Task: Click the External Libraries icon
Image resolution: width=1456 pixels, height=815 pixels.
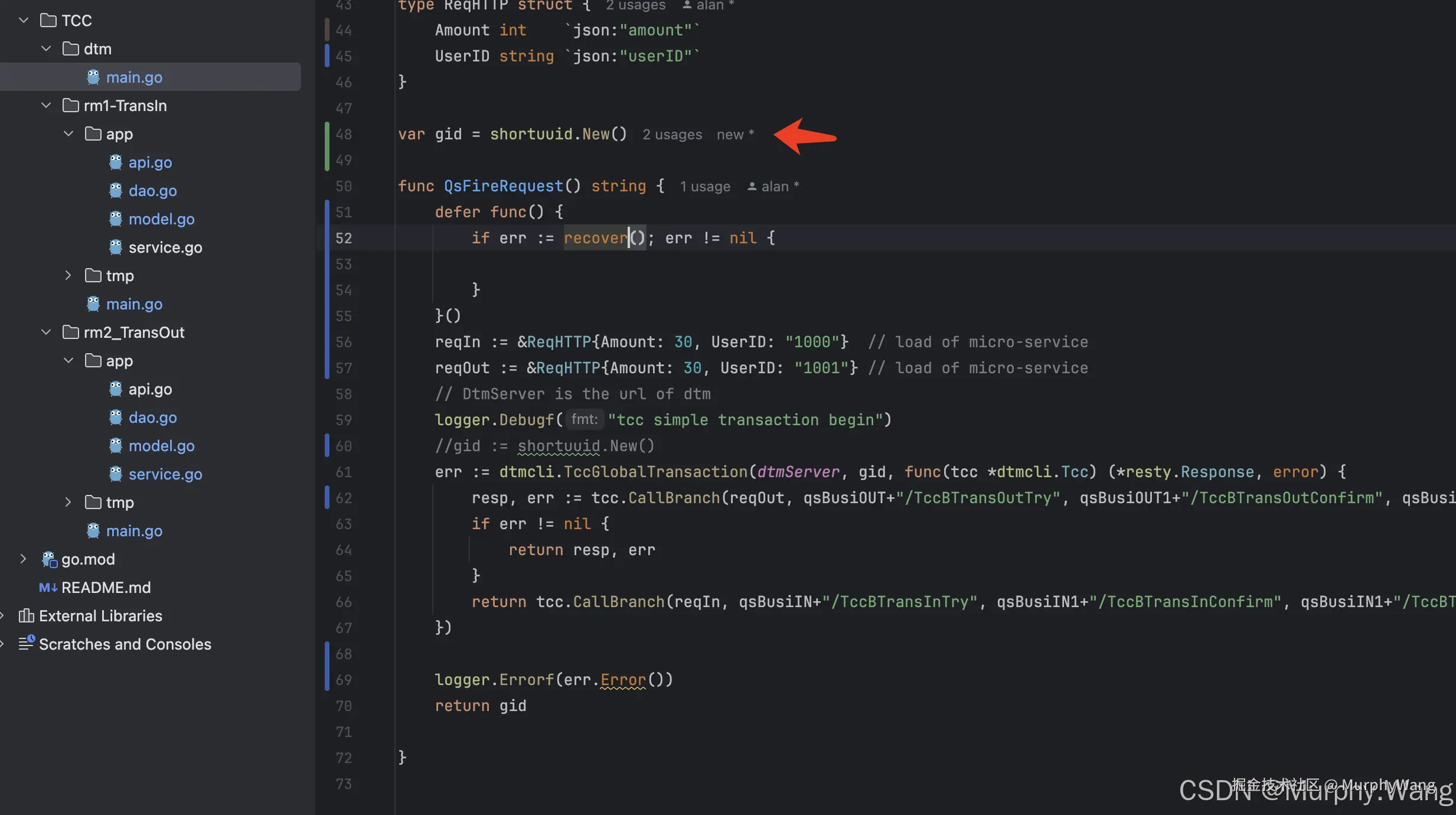Action: (26, 616)
